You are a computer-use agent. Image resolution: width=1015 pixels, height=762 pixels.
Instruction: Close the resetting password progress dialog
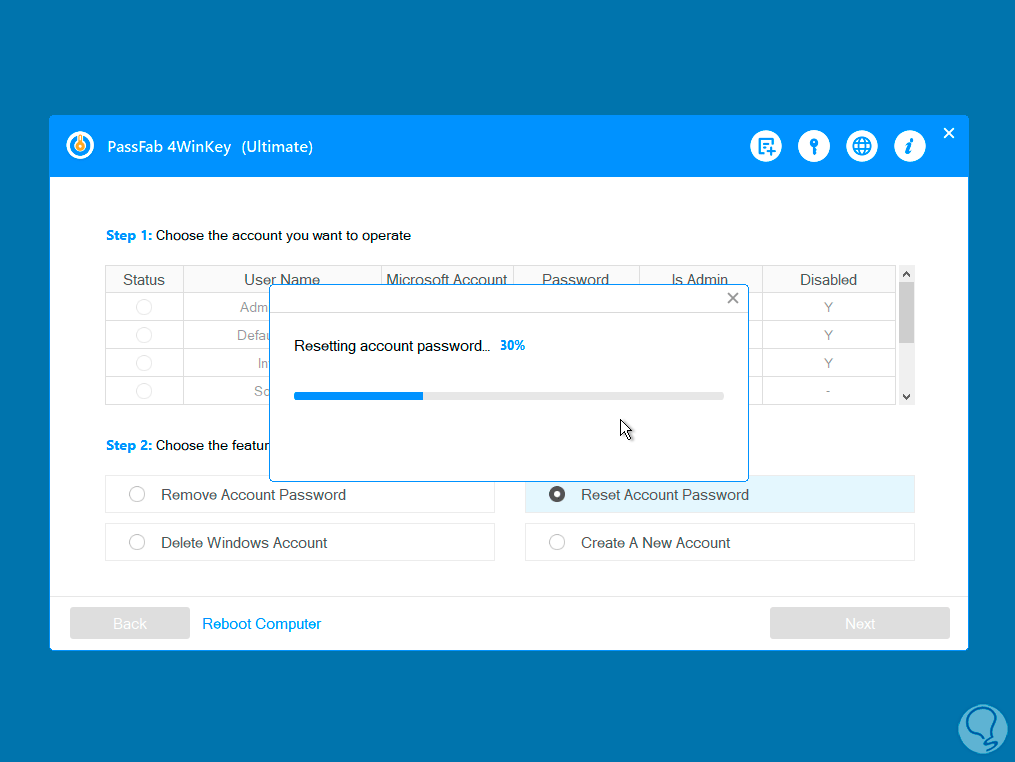pos(733,298)
